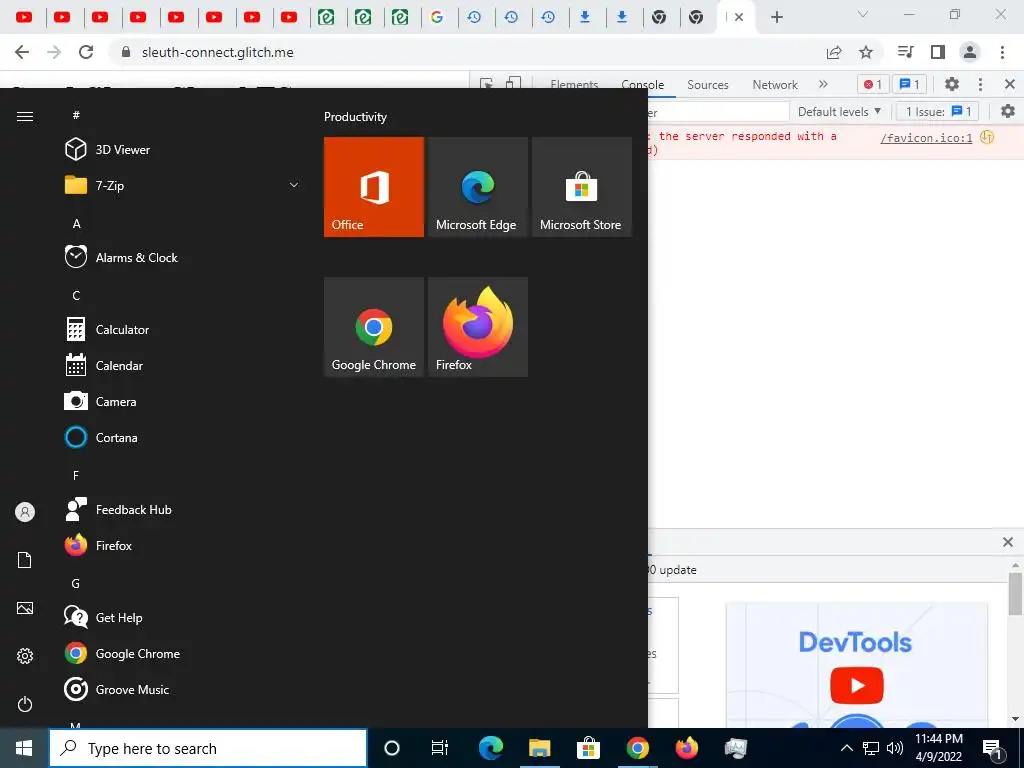Share this page icon in Chrome
1024x768 pixels.
pyautogui.click(x=834, y=52)
